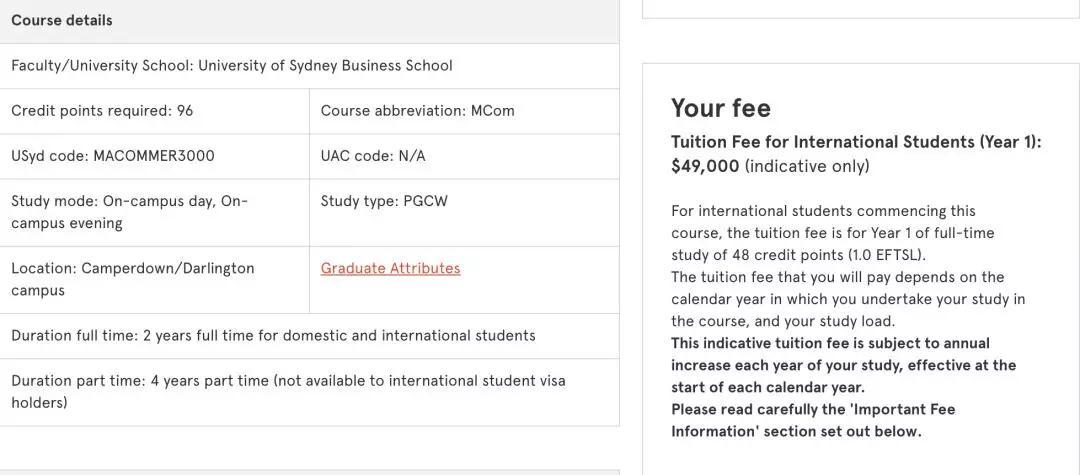
Task: Select the $49,000 fee amount
Action: point(705,166)
